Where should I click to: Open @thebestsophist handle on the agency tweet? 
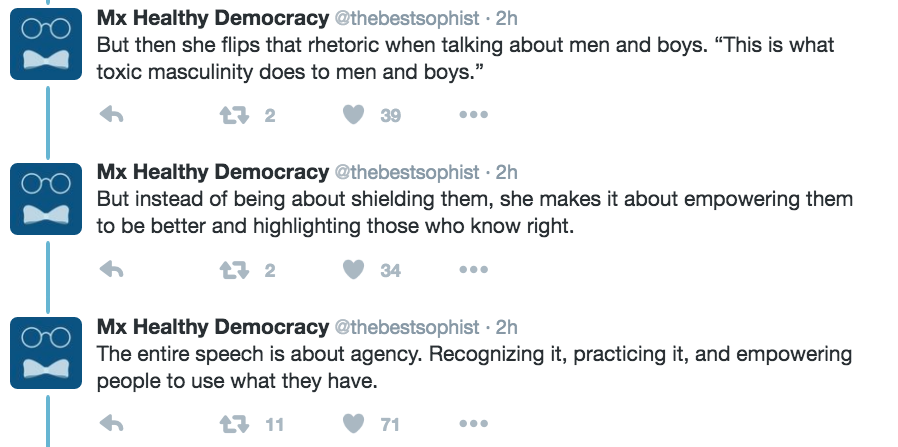pyautogui.click(x=405, y=328)
